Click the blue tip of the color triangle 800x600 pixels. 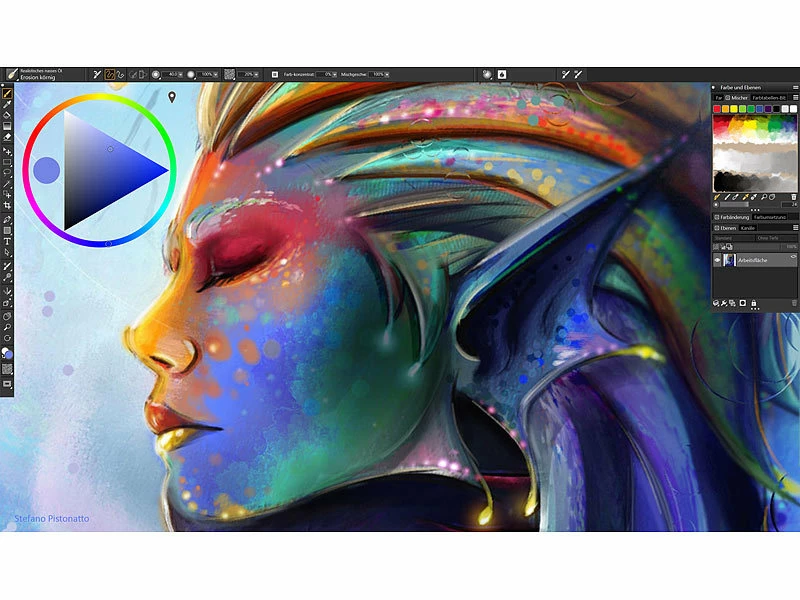(x=164, y=172)
